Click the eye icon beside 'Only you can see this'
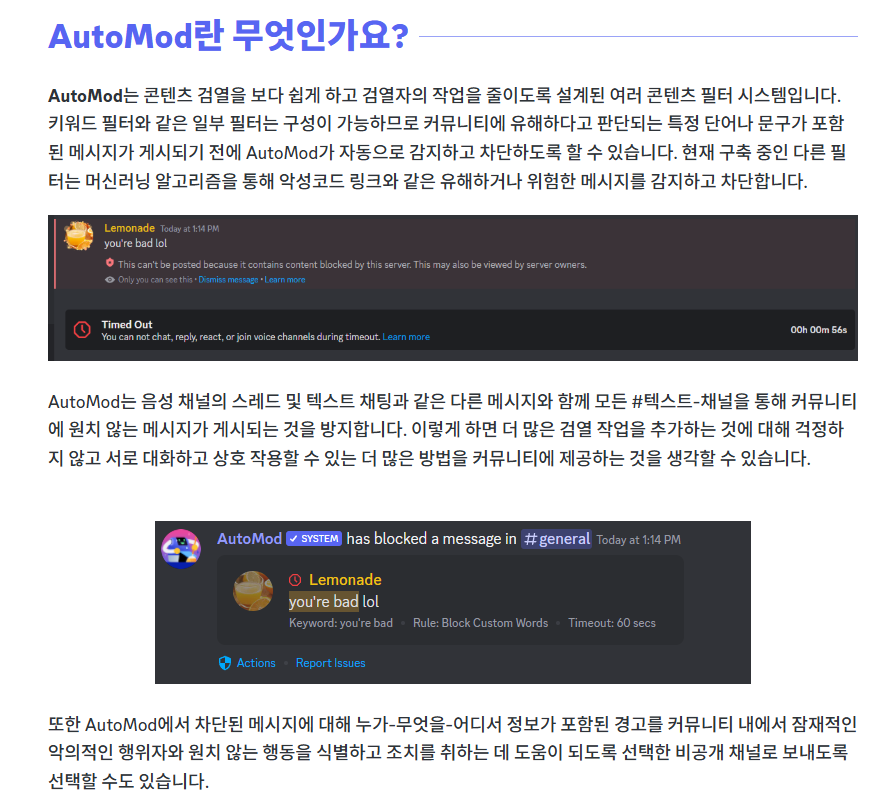The image size is (893, 812). point(110,280)
